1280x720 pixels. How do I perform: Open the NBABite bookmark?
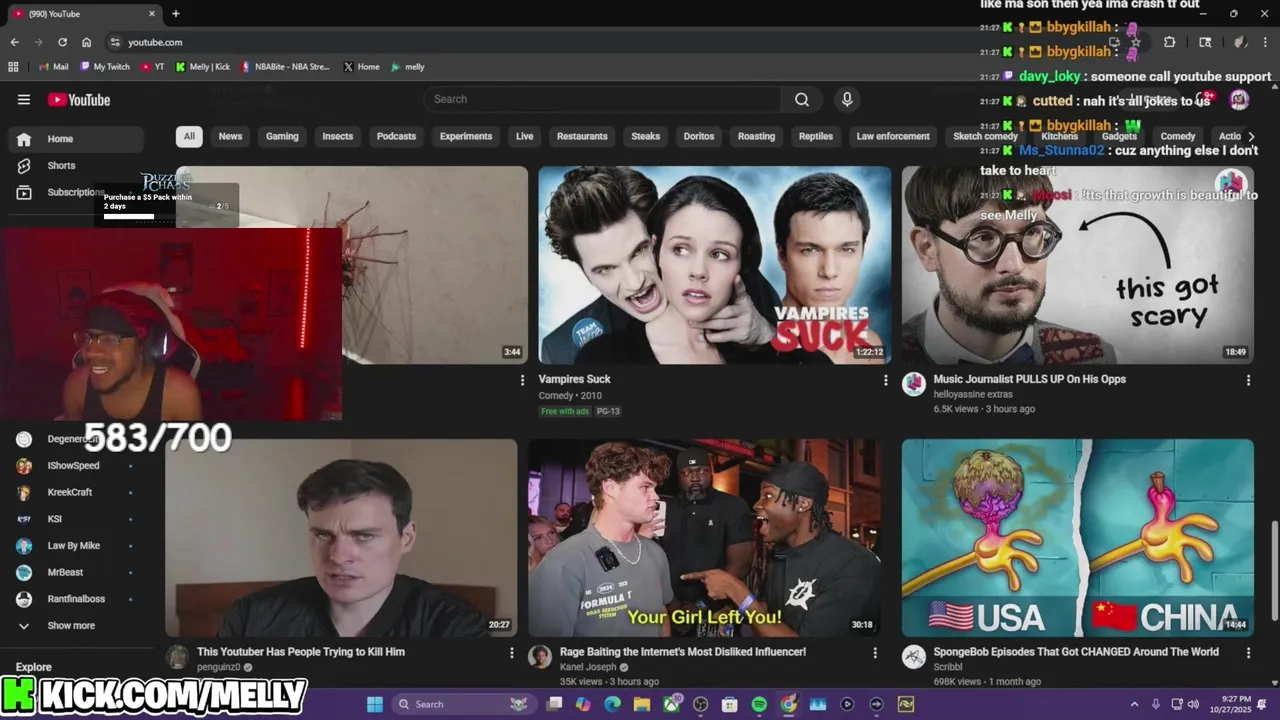[x=285, y=67]
